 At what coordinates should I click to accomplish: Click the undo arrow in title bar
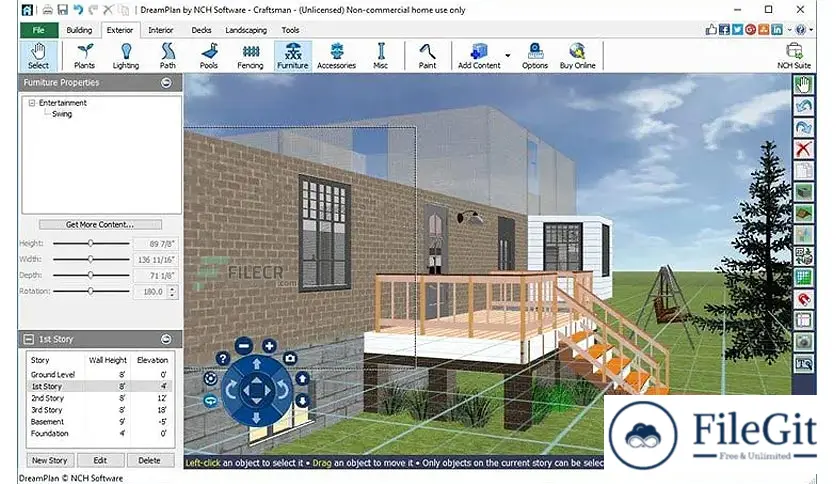pos(78,10)
